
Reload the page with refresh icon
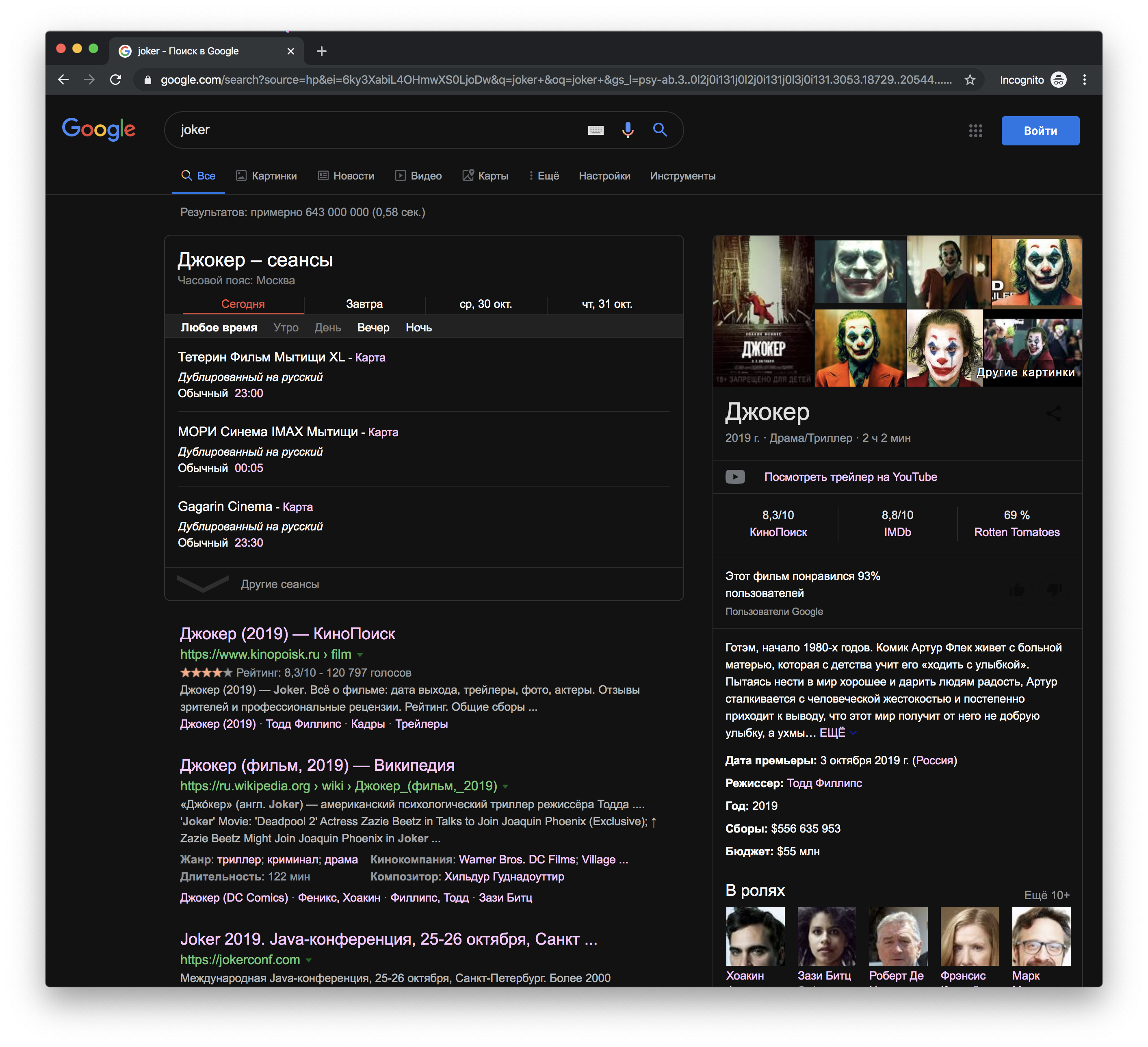(x=116, y=80)
